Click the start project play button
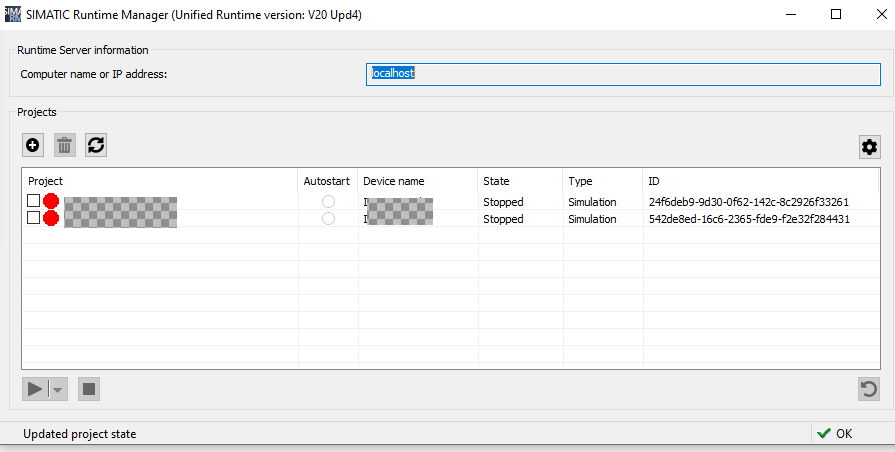The image size is (895, 452). tap(35, 389)
